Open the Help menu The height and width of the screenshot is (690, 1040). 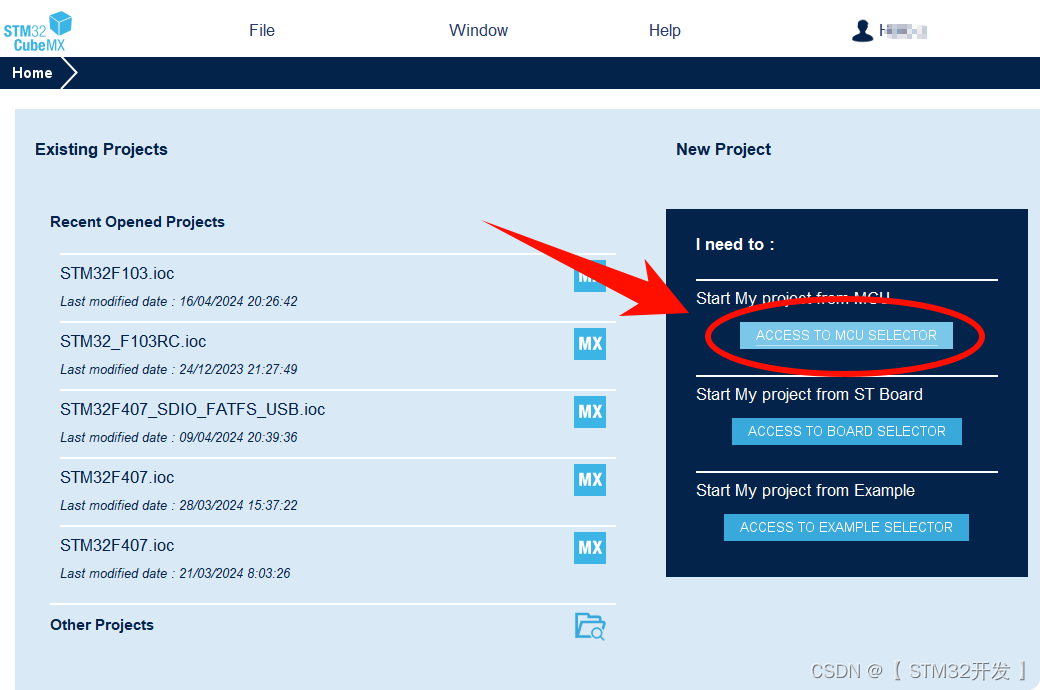coord(665,31)
